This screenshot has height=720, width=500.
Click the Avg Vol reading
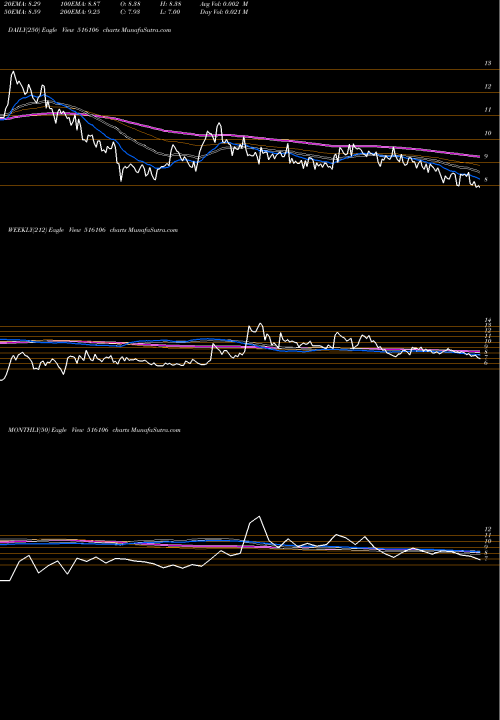(x=224, y=3)
